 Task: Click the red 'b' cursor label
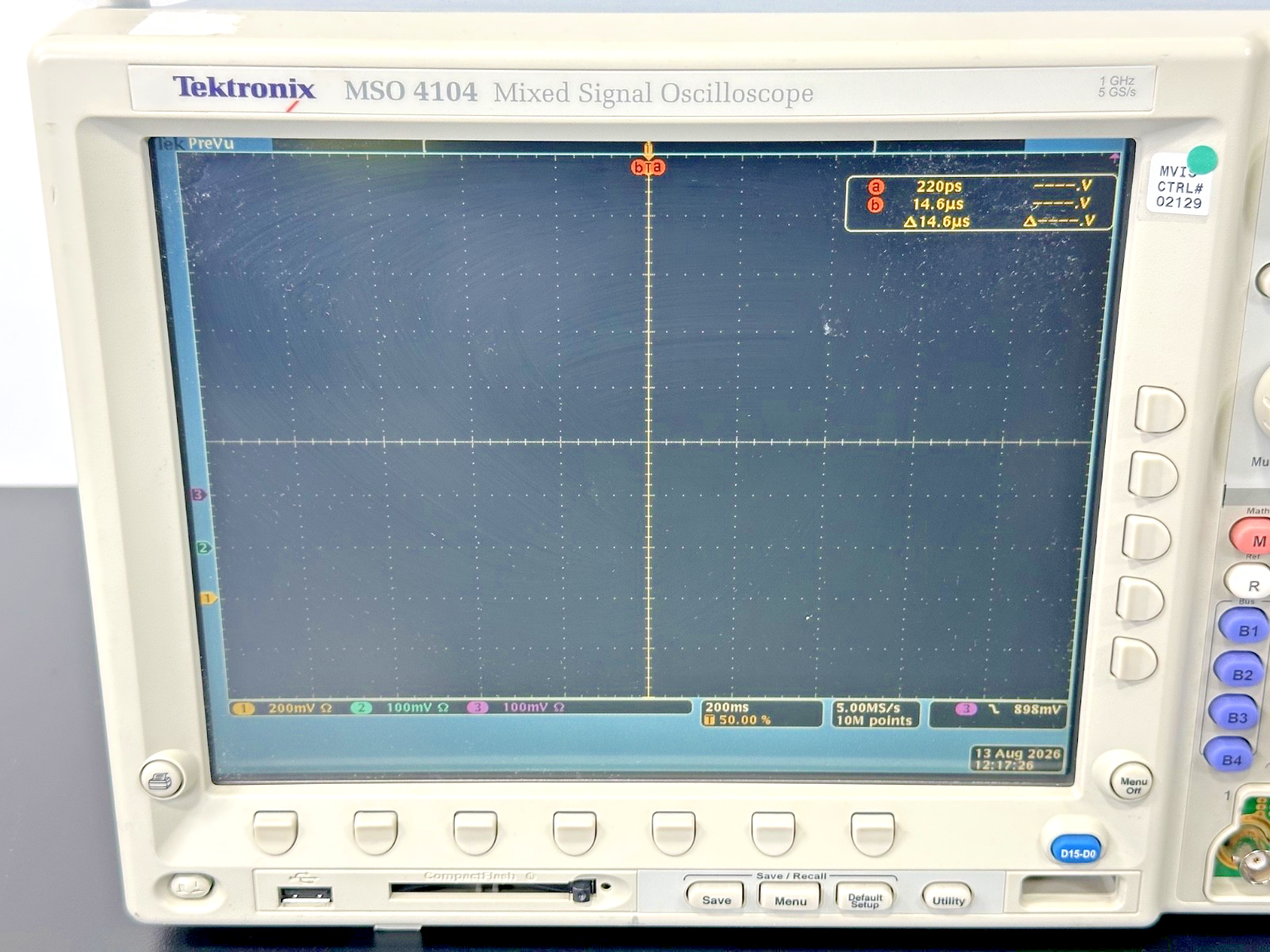876,205
